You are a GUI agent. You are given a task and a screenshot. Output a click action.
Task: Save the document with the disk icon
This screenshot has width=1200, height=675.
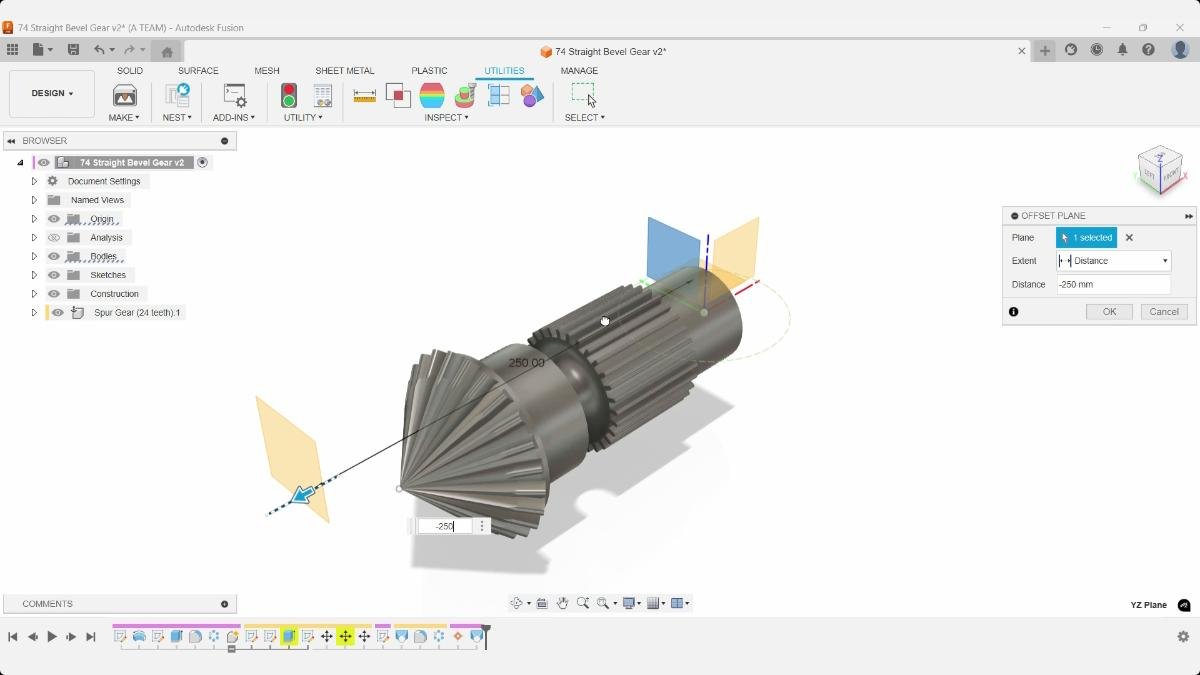pos(73,50)
